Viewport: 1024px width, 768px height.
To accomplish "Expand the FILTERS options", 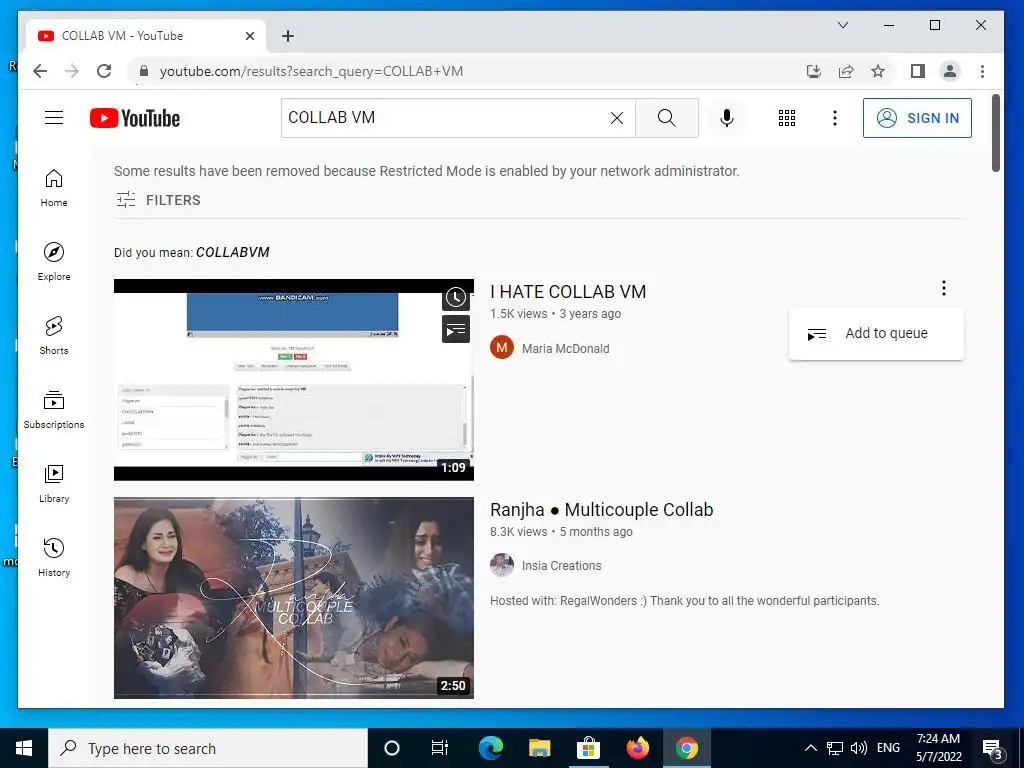I will click(158, 200).
